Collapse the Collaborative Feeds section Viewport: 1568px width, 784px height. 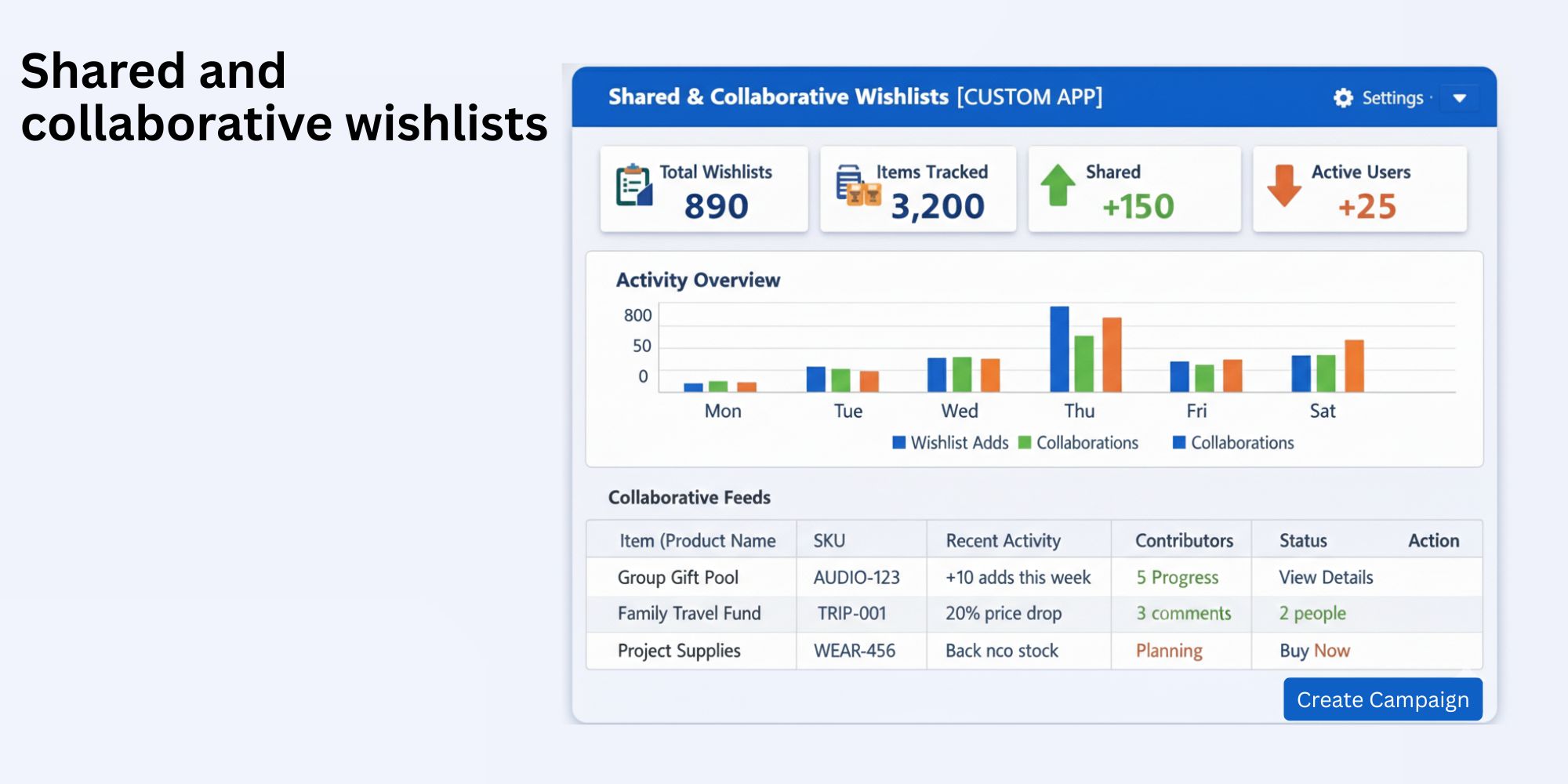688,497
